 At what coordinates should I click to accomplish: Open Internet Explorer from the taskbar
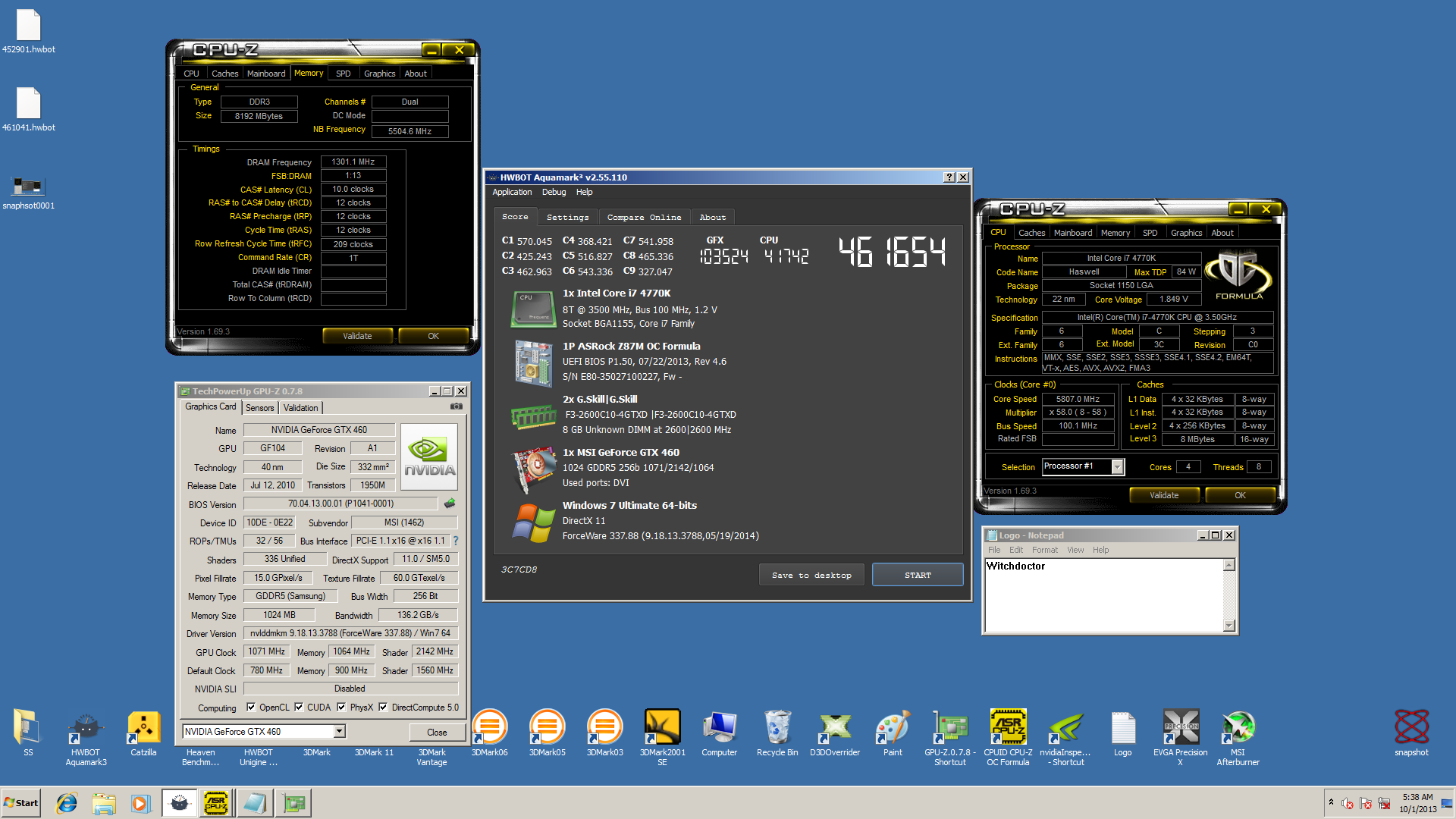click(67, 803)
